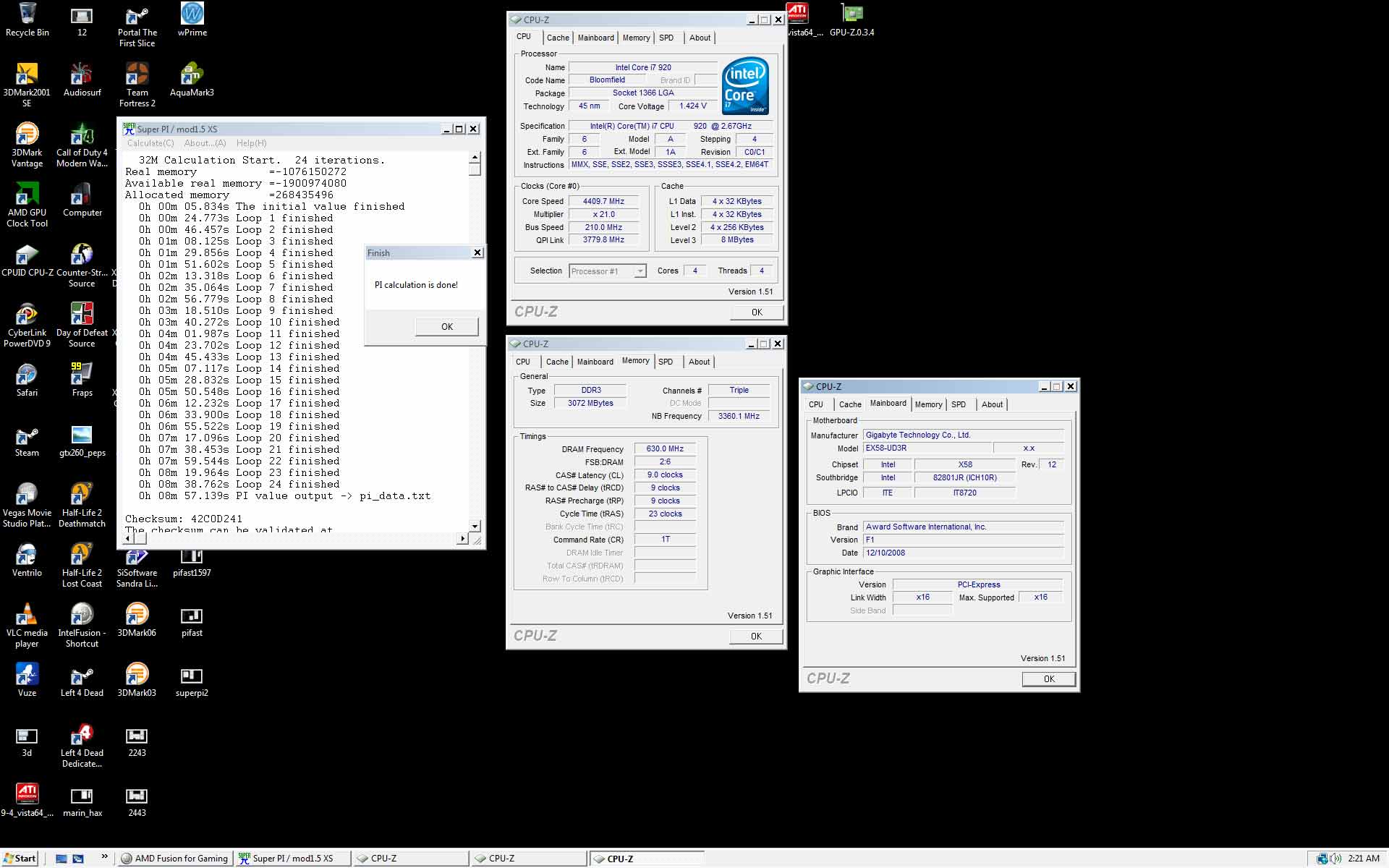1389x868 pixels.
Task: Select About tab in Memory CPU-Z window
Action: coord(699,362)
